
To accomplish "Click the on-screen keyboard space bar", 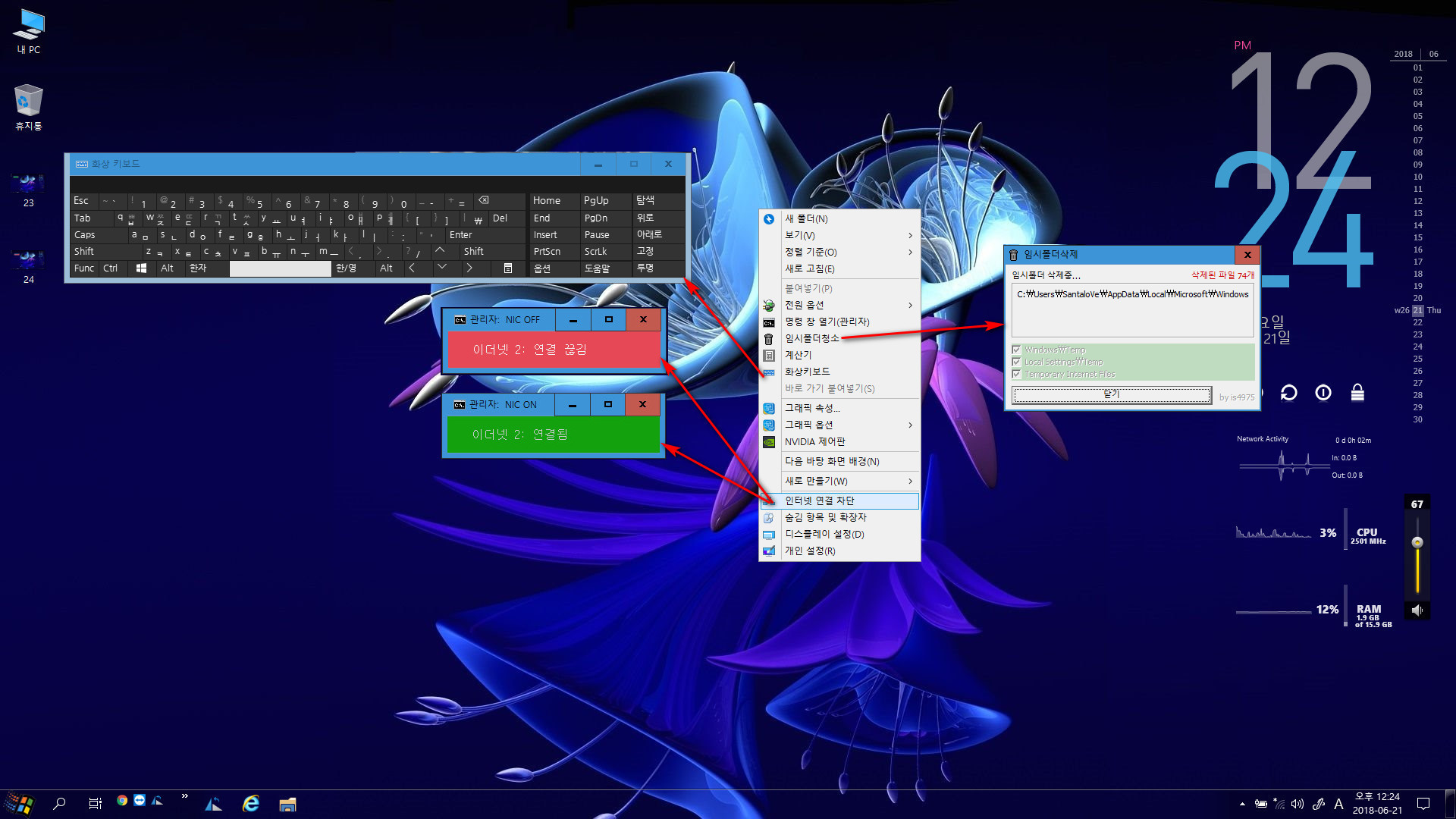I will [x=281, y=268].
